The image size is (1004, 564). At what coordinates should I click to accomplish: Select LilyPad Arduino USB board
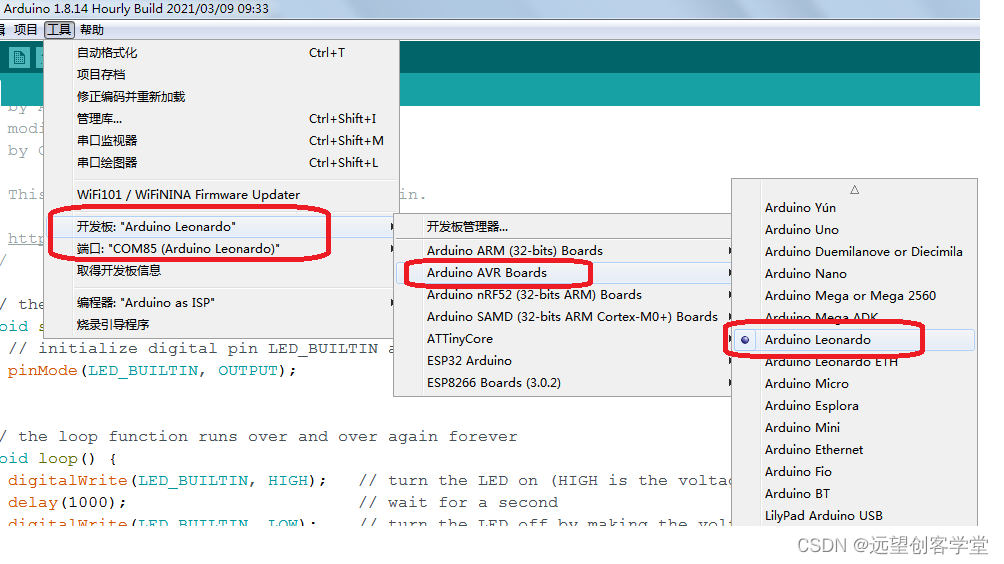pos(854,516)
